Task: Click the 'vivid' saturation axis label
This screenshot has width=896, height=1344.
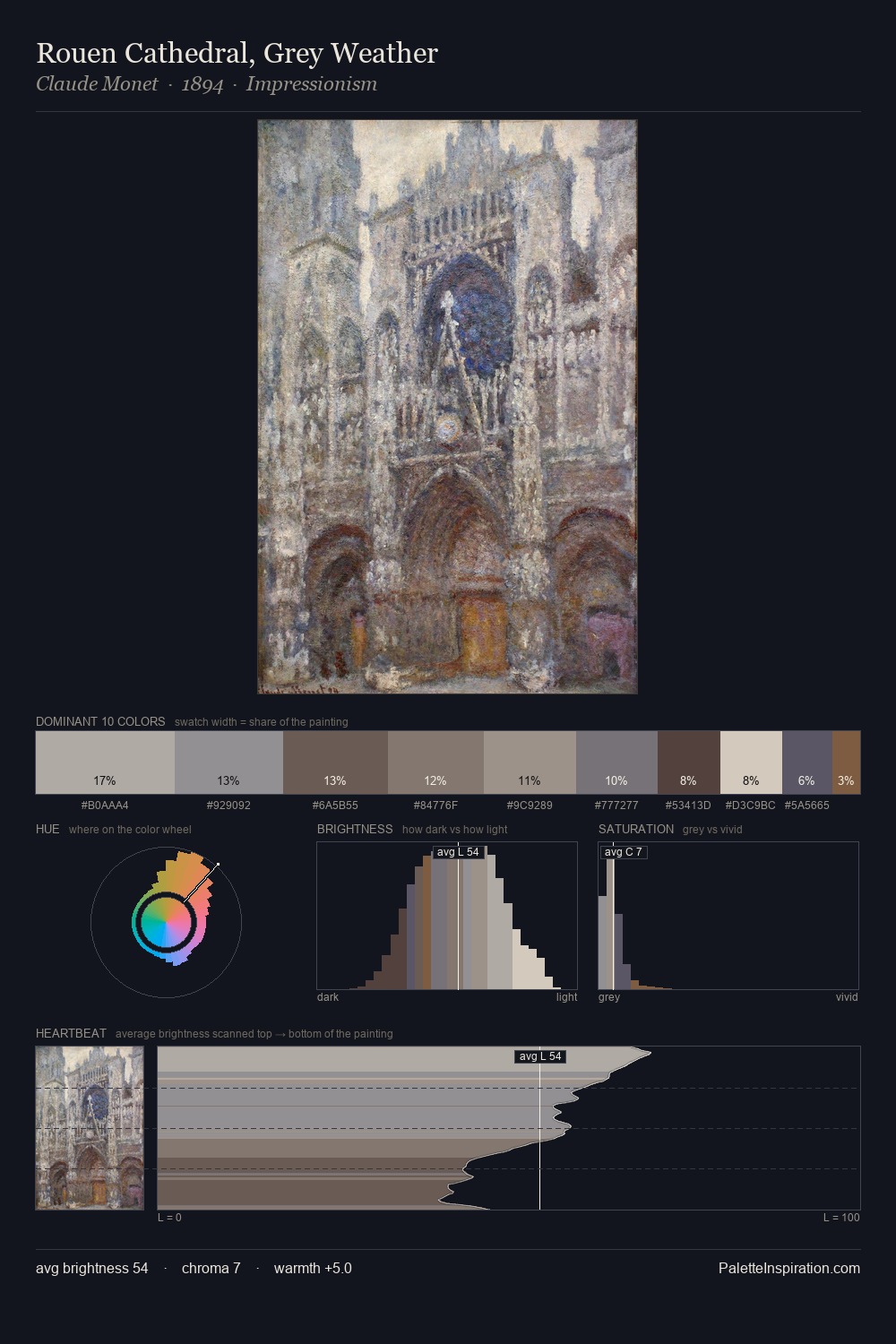Action: pyautogui.click(x=847, y=996)
